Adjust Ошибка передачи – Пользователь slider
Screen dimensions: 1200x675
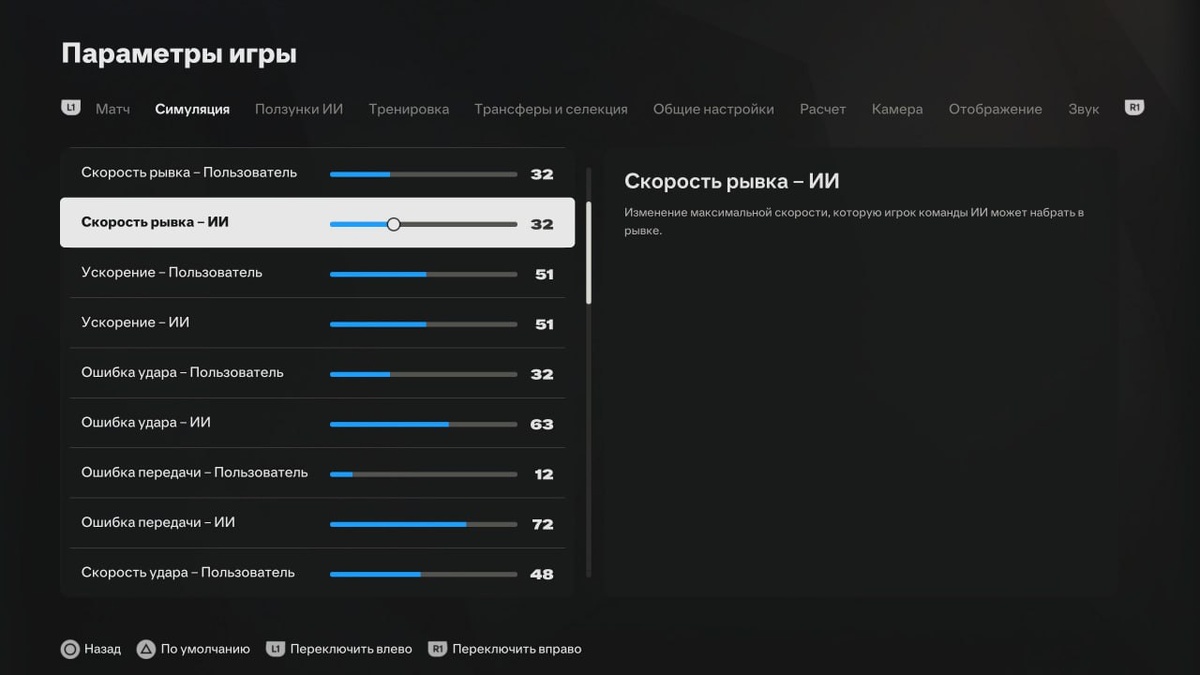click(x=424, y=474)
